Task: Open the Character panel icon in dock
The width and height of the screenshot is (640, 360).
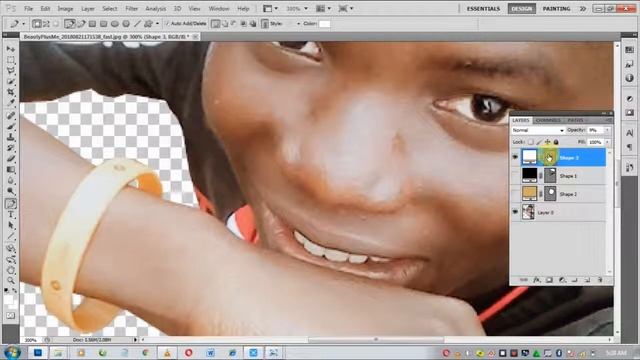Action: [629, 133]
